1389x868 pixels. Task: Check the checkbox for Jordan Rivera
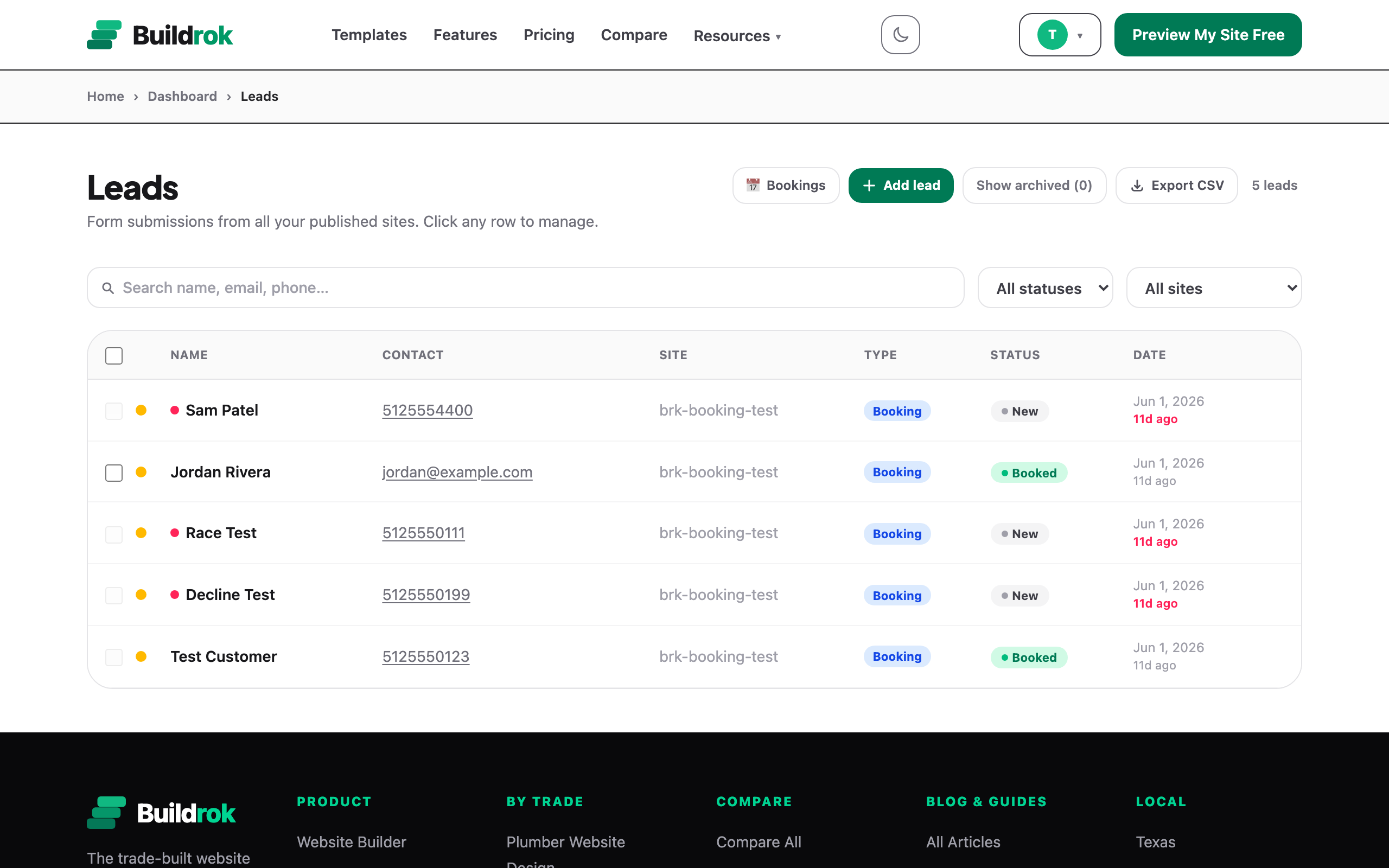(x=114, y=473)
